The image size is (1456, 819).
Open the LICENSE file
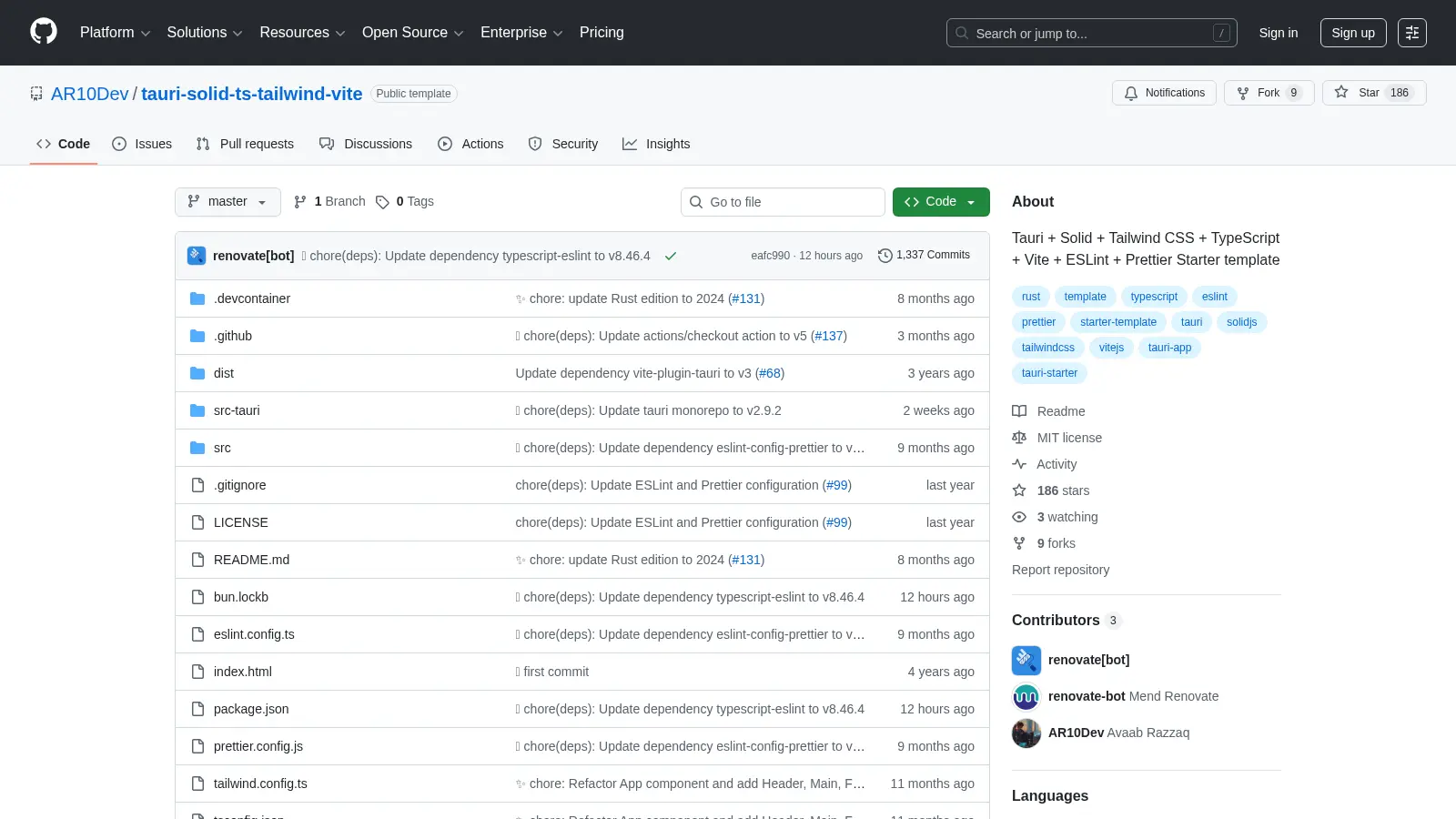coord(241,522)
